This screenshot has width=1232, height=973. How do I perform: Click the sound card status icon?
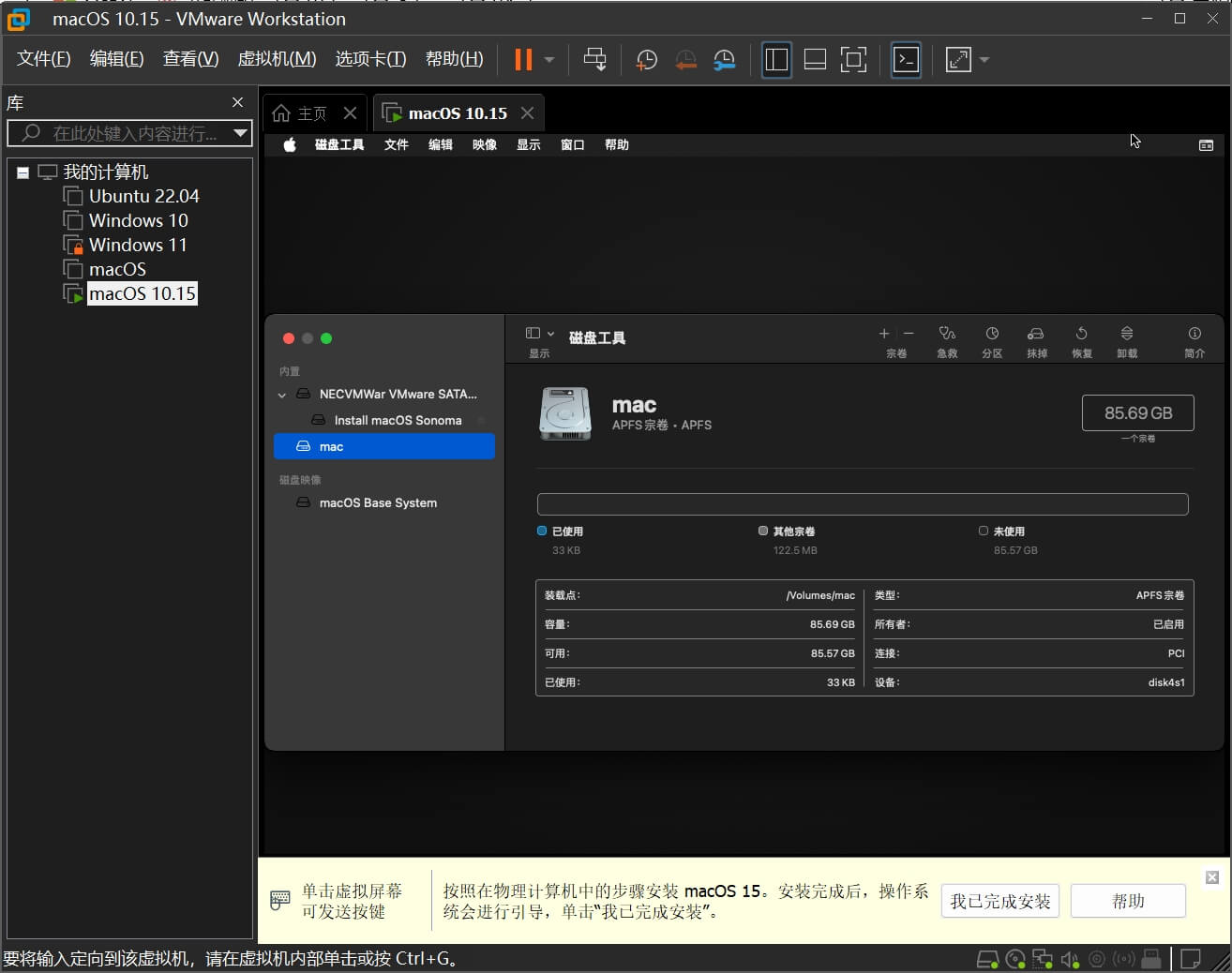[1070, 959]
